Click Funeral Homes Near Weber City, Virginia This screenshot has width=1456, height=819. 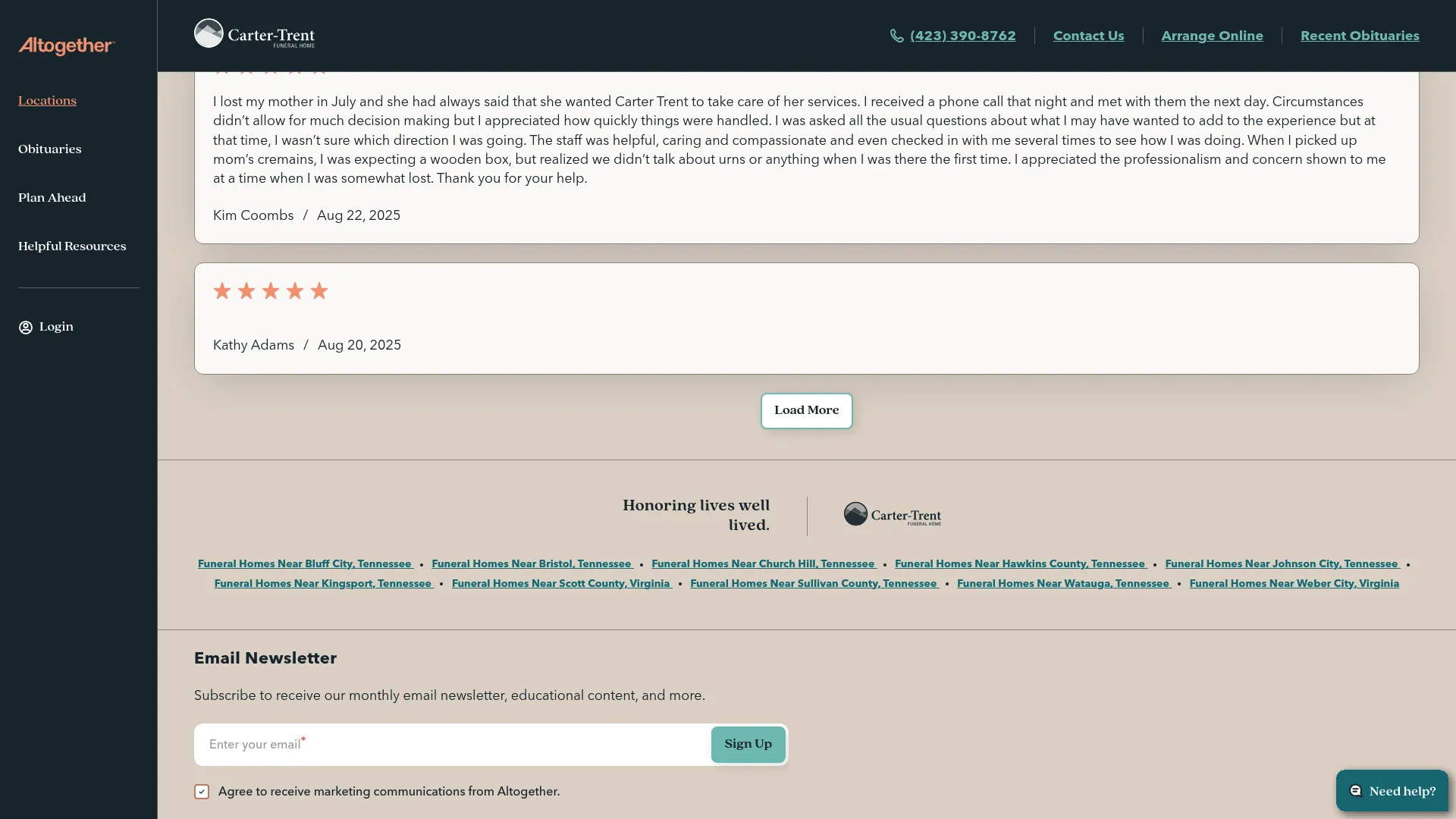[x=1294, y=583]
